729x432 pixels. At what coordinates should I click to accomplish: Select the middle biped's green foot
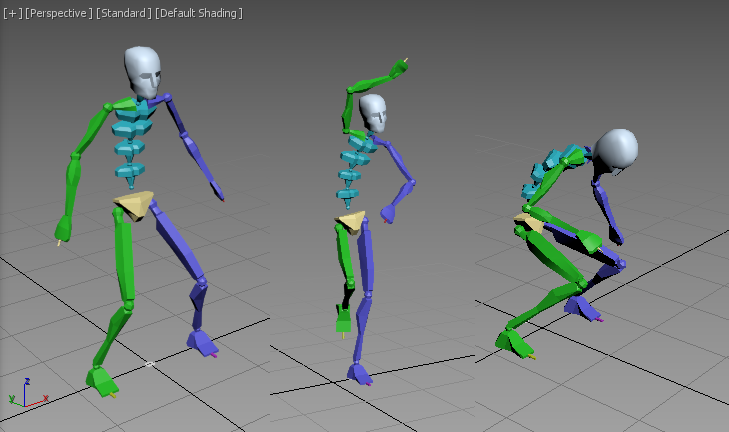pyautogui.click(x=343, y=320)
